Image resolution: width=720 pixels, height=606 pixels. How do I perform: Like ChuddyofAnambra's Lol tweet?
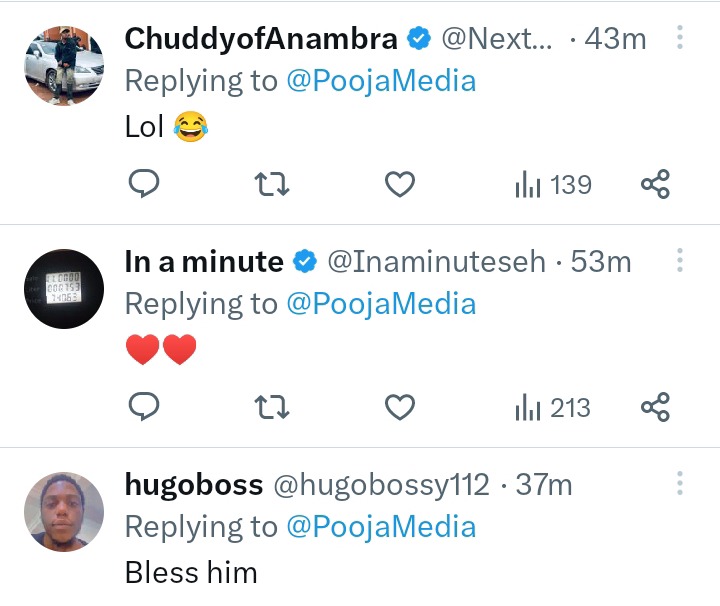(x=400, y=185)
